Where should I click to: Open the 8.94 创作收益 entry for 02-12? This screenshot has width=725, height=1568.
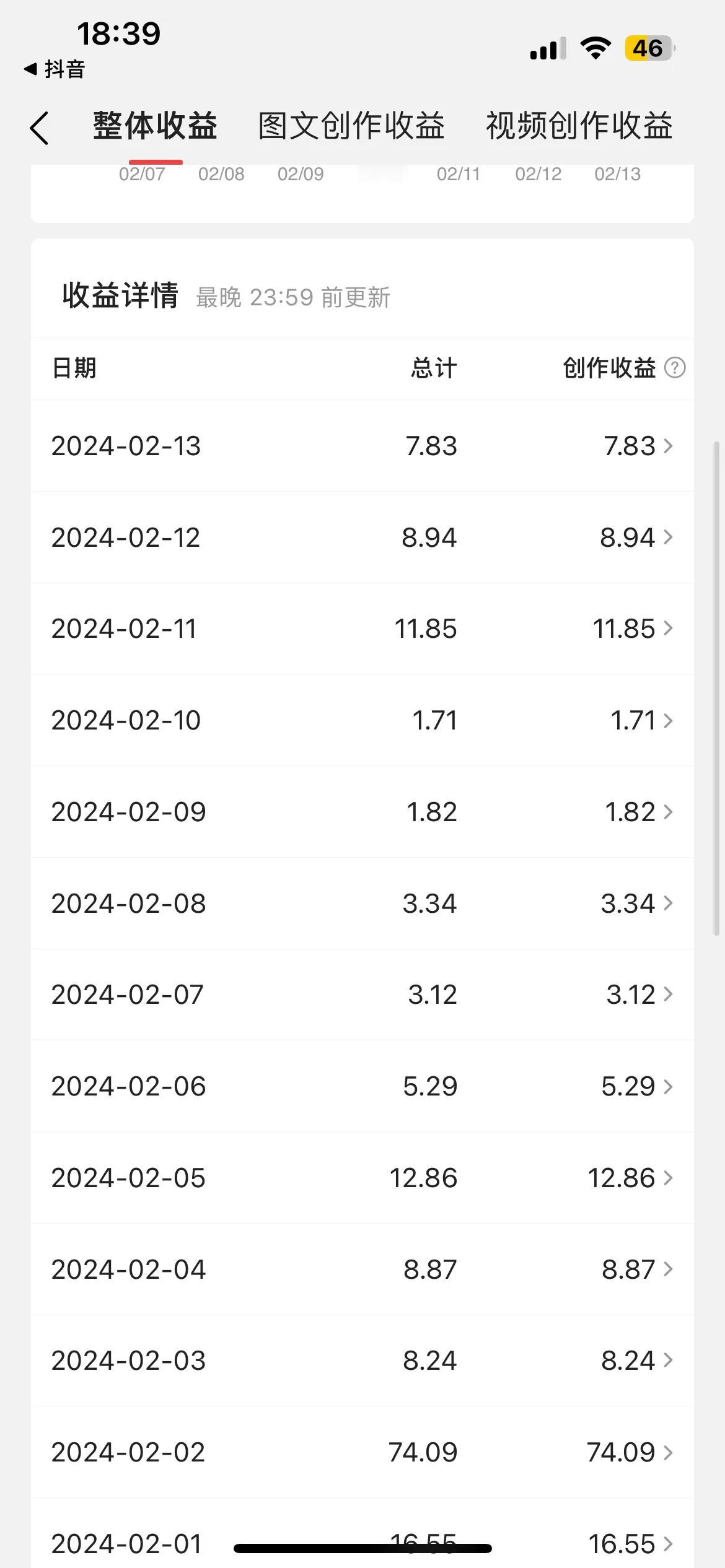point(627,538)
